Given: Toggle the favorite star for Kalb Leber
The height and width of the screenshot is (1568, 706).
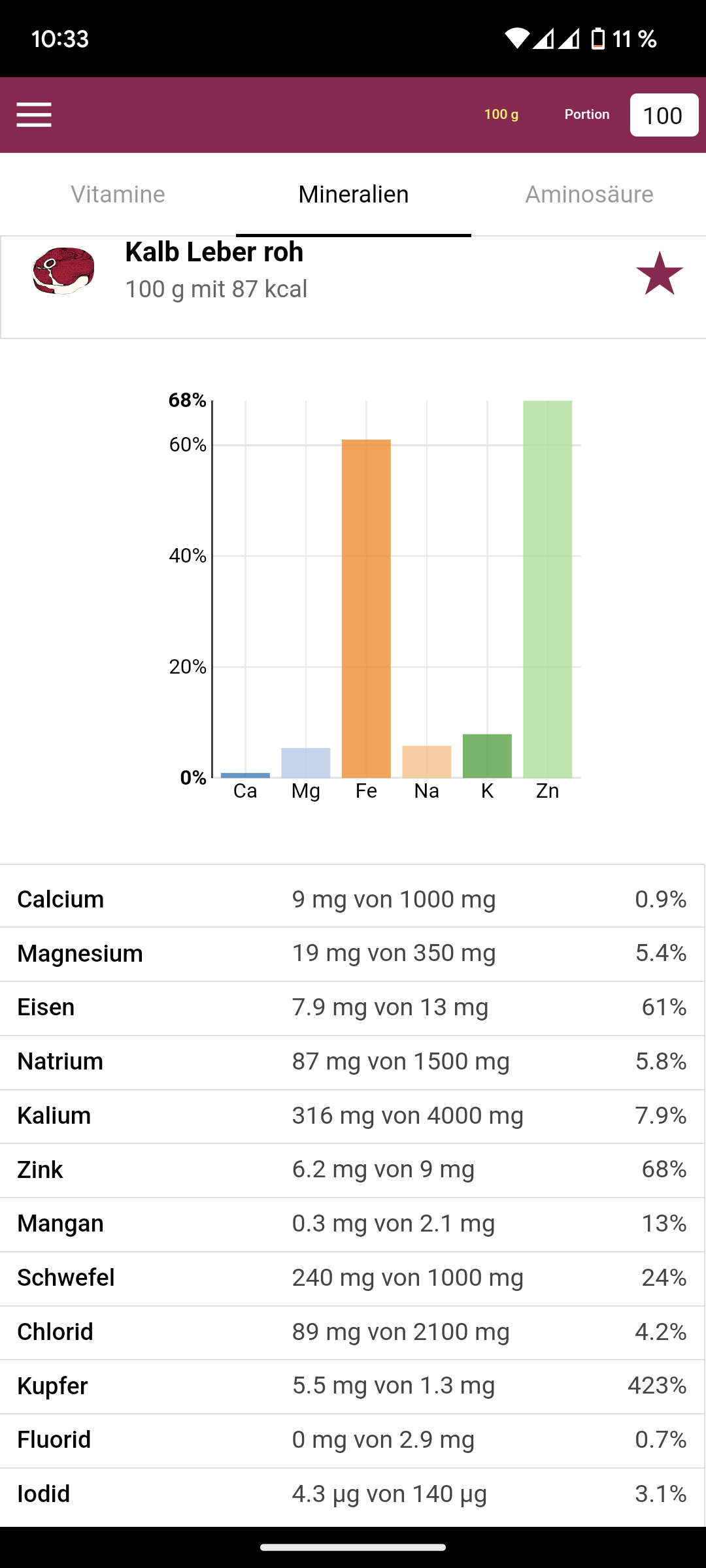Looking at the screenshot, I should (x=659, y=274).
